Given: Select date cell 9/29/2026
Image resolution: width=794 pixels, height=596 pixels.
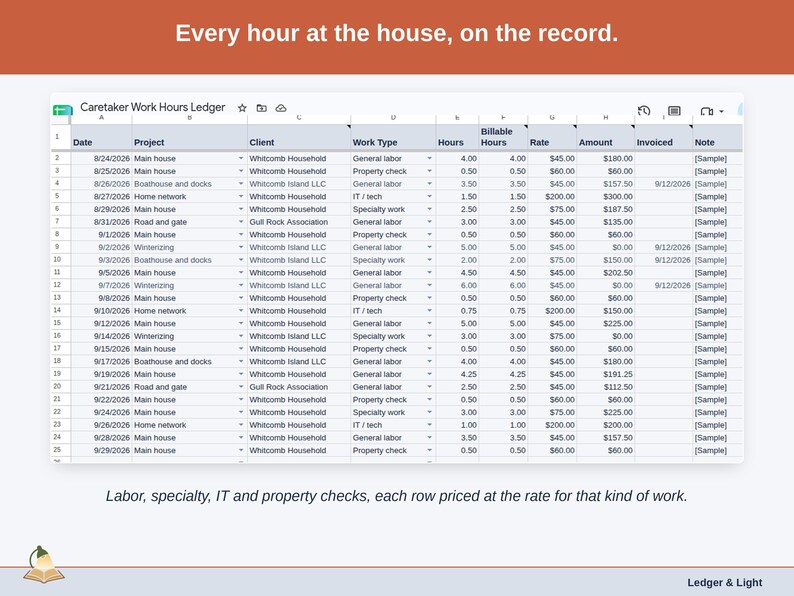Looking at the screenshot, I should point(101,450).
